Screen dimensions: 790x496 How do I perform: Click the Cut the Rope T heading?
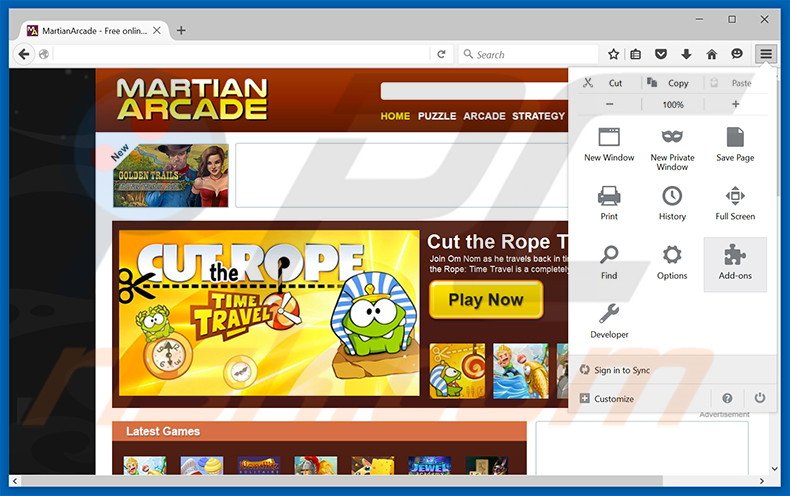497,242
